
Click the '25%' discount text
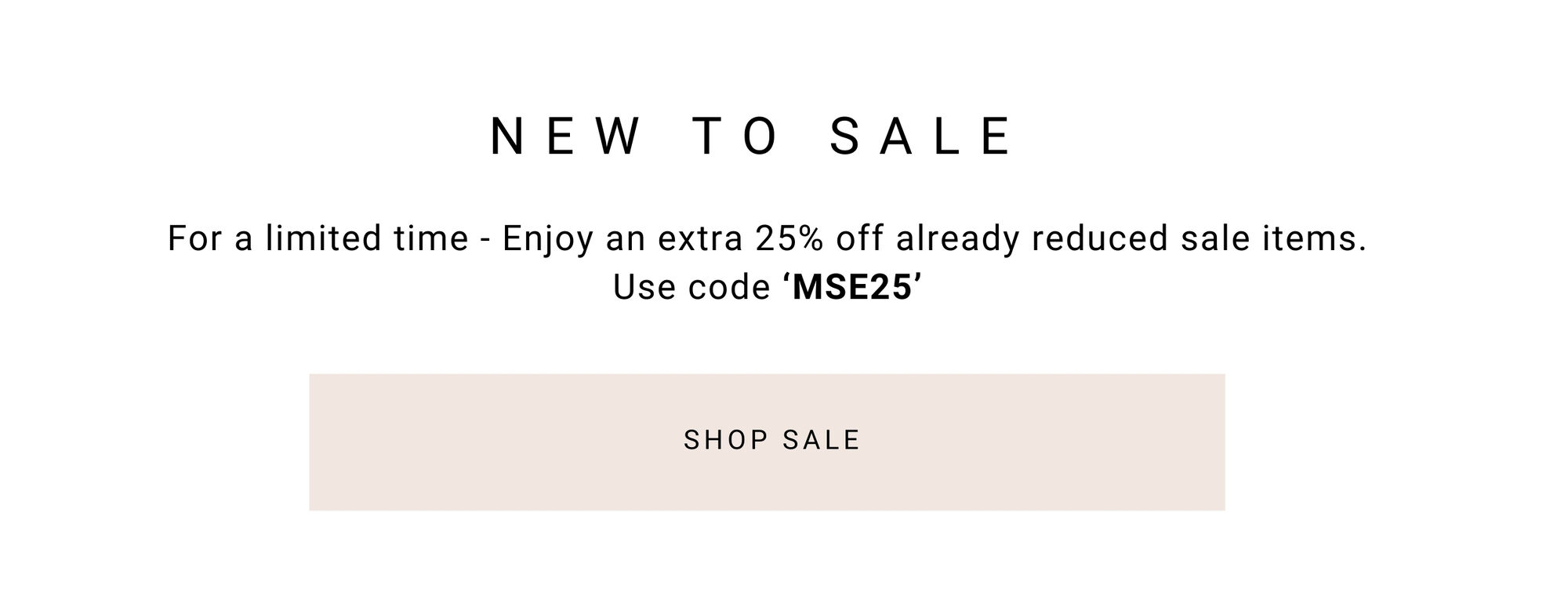789,238
